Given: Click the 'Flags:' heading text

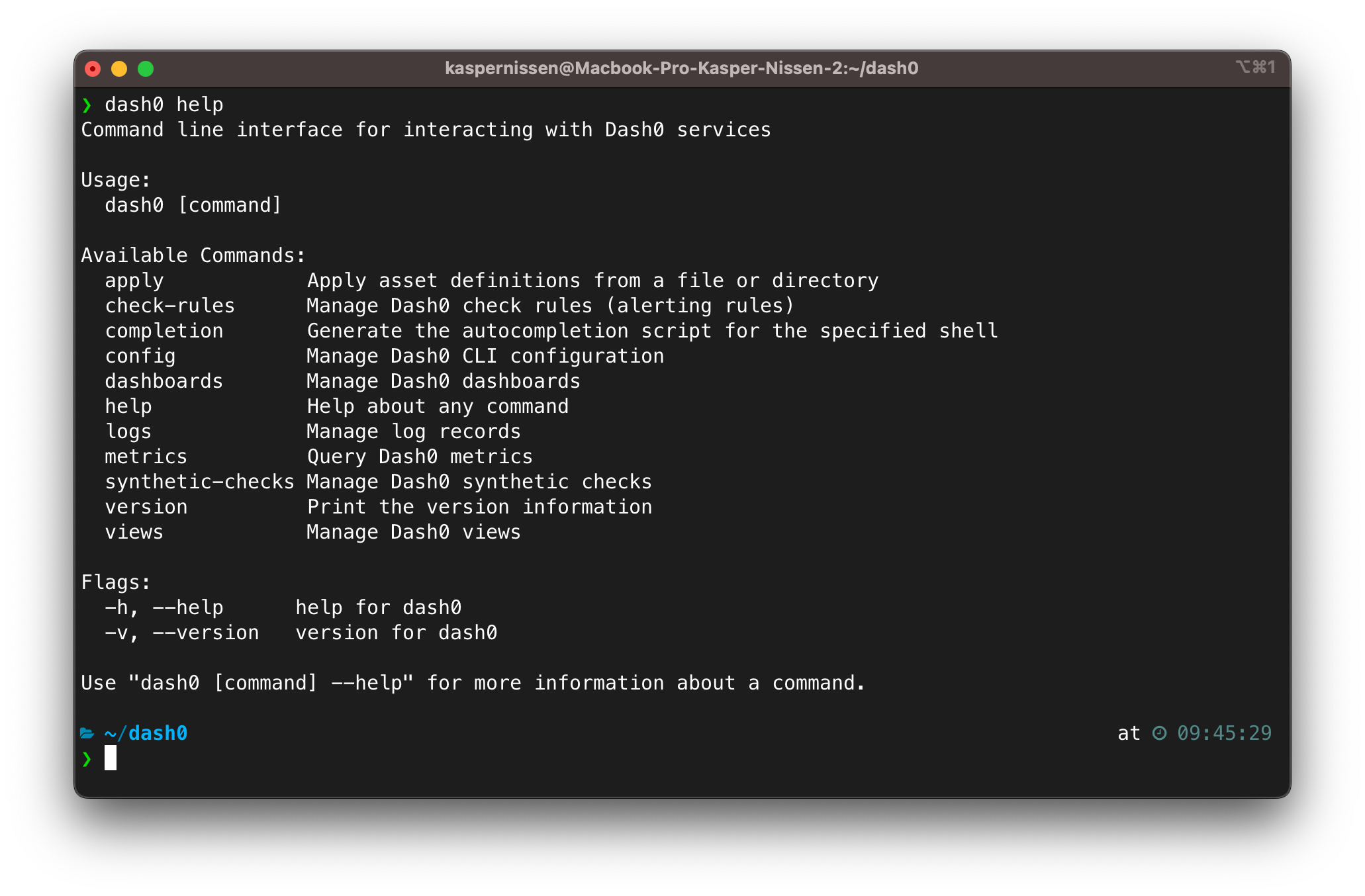Looking at the screenshot, I should click(116, 582).
